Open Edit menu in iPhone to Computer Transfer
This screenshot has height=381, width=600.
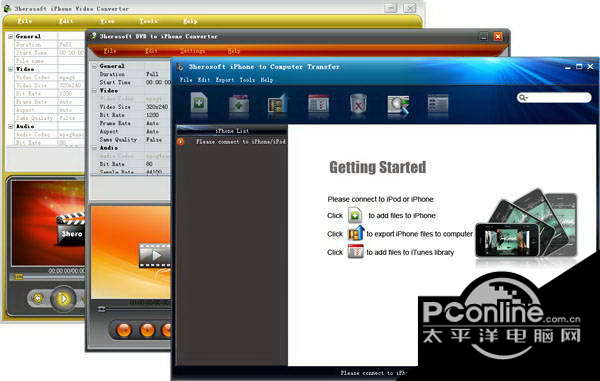(x=204, y=80)
